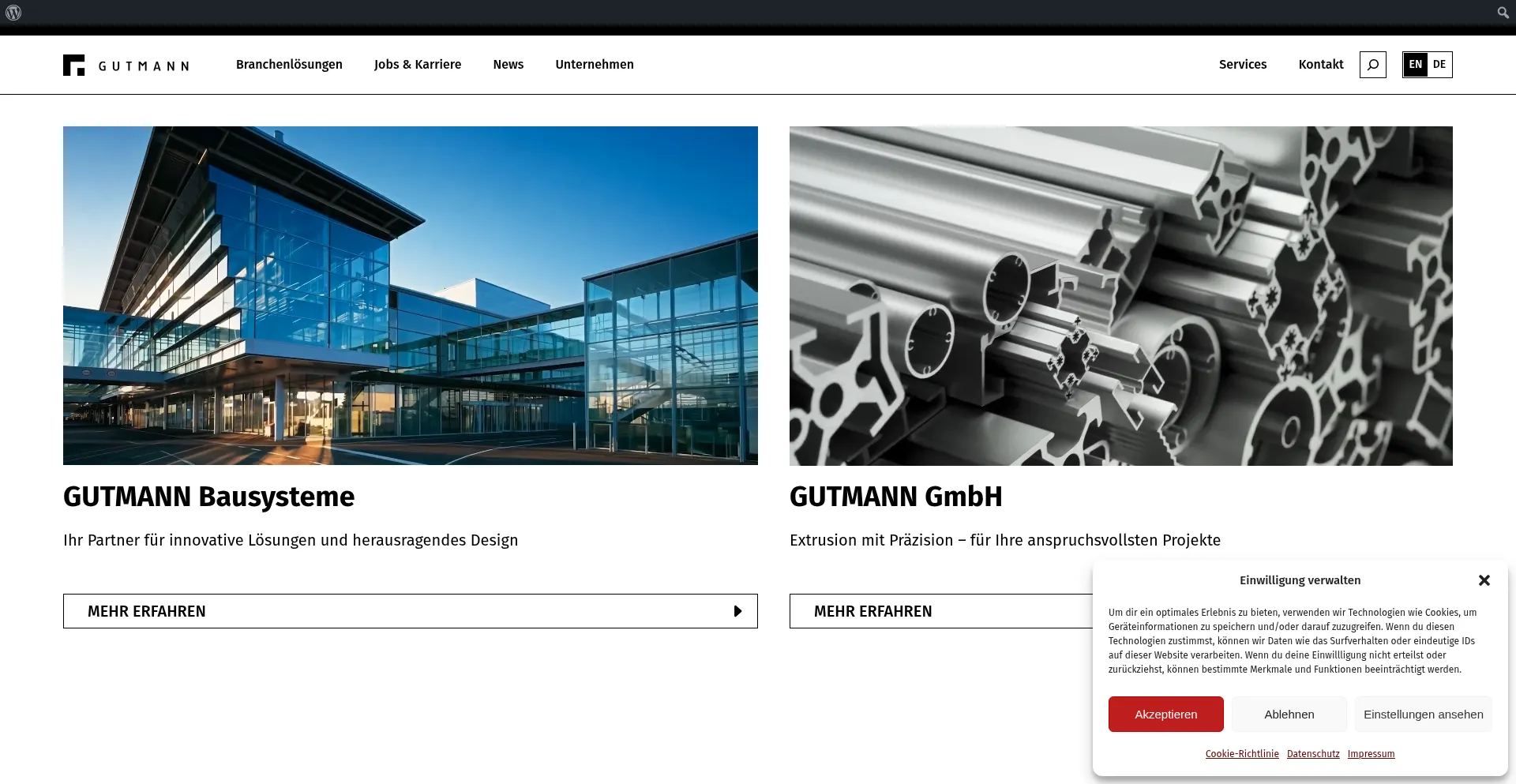
Task: Expand Jobs & Karriere menu
Action: tap(418, 65)
